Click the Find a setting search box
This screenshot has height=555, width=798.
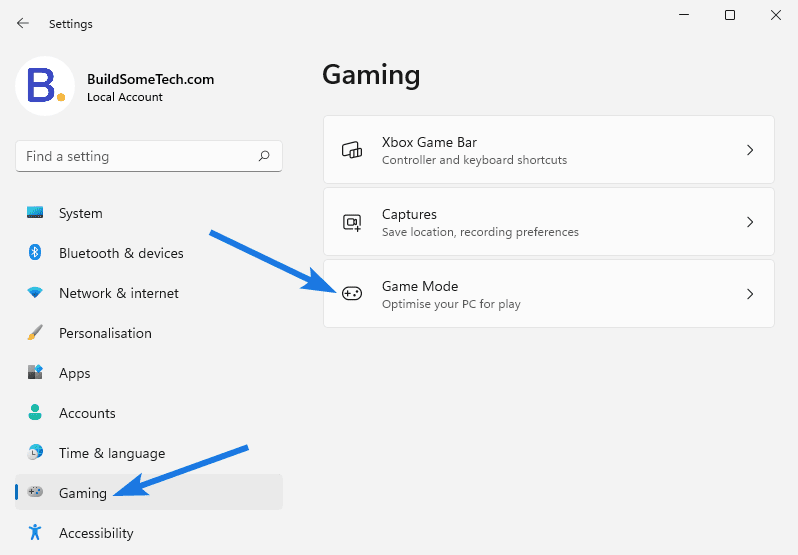coord(149,156)
